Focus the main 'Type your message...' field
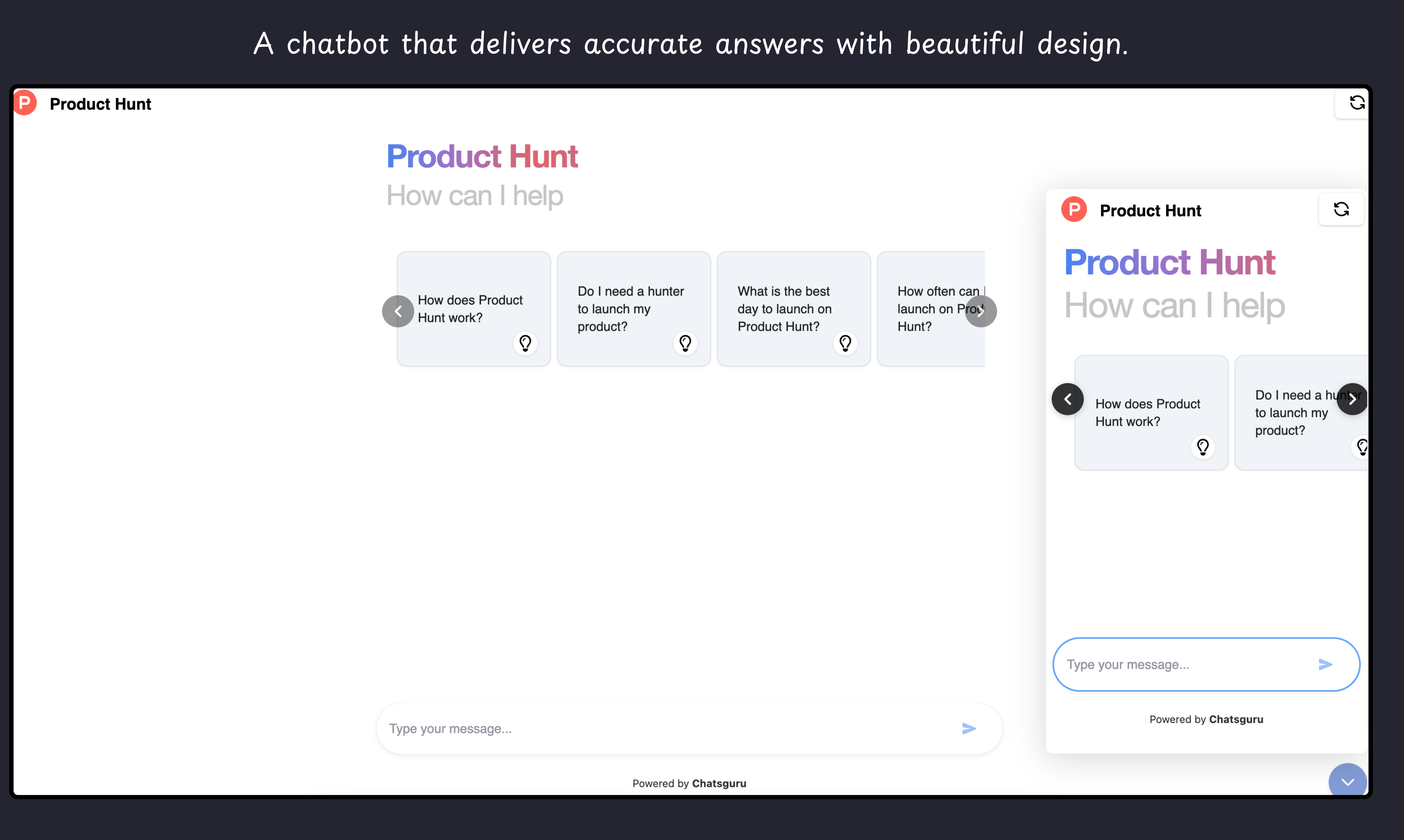The width and height of the screenshot is (1404, 840). click(668, 729)
